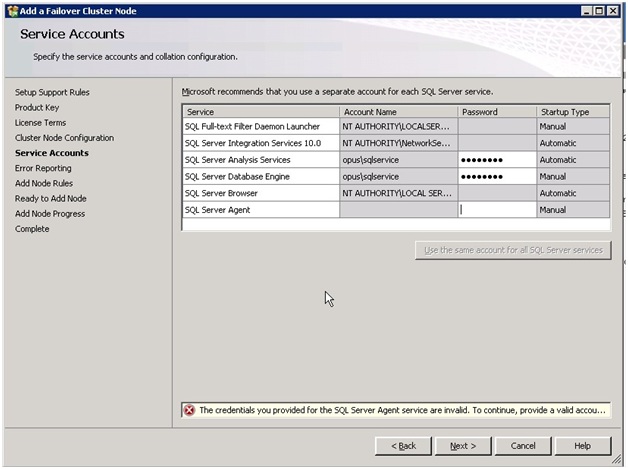Select the SQL Server Integration Services 10.0 row

(396, 143)
